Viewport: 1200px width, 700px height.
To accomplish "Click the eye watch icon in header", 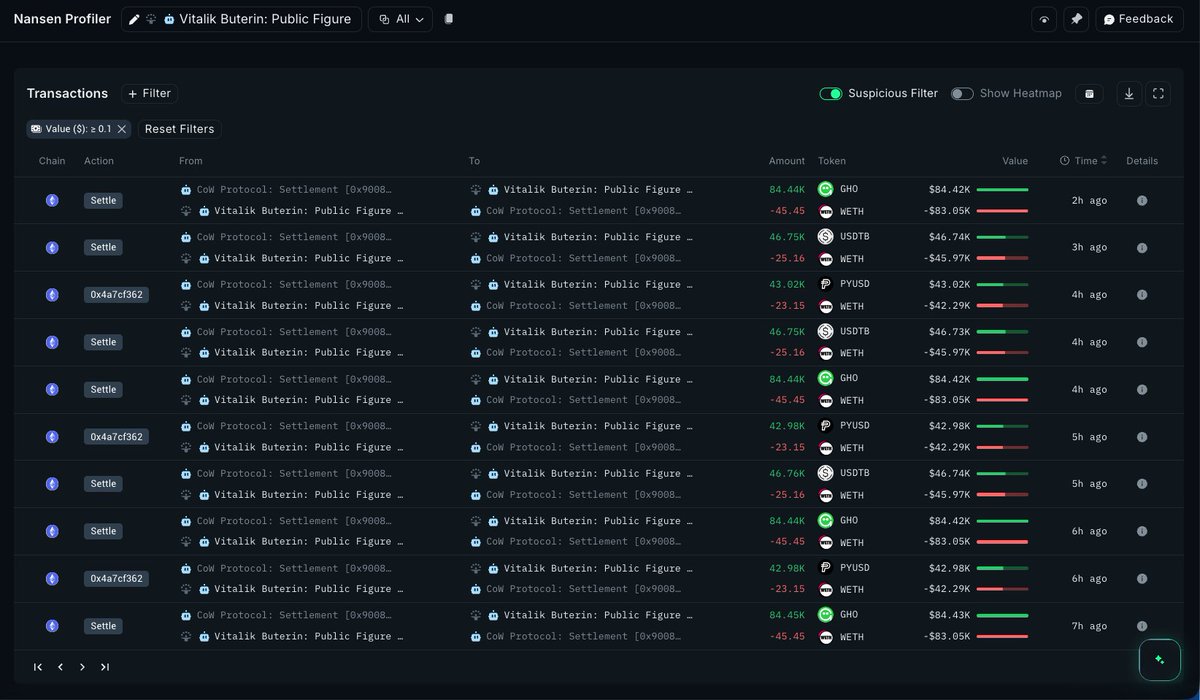I will [x=1044, y=19].
